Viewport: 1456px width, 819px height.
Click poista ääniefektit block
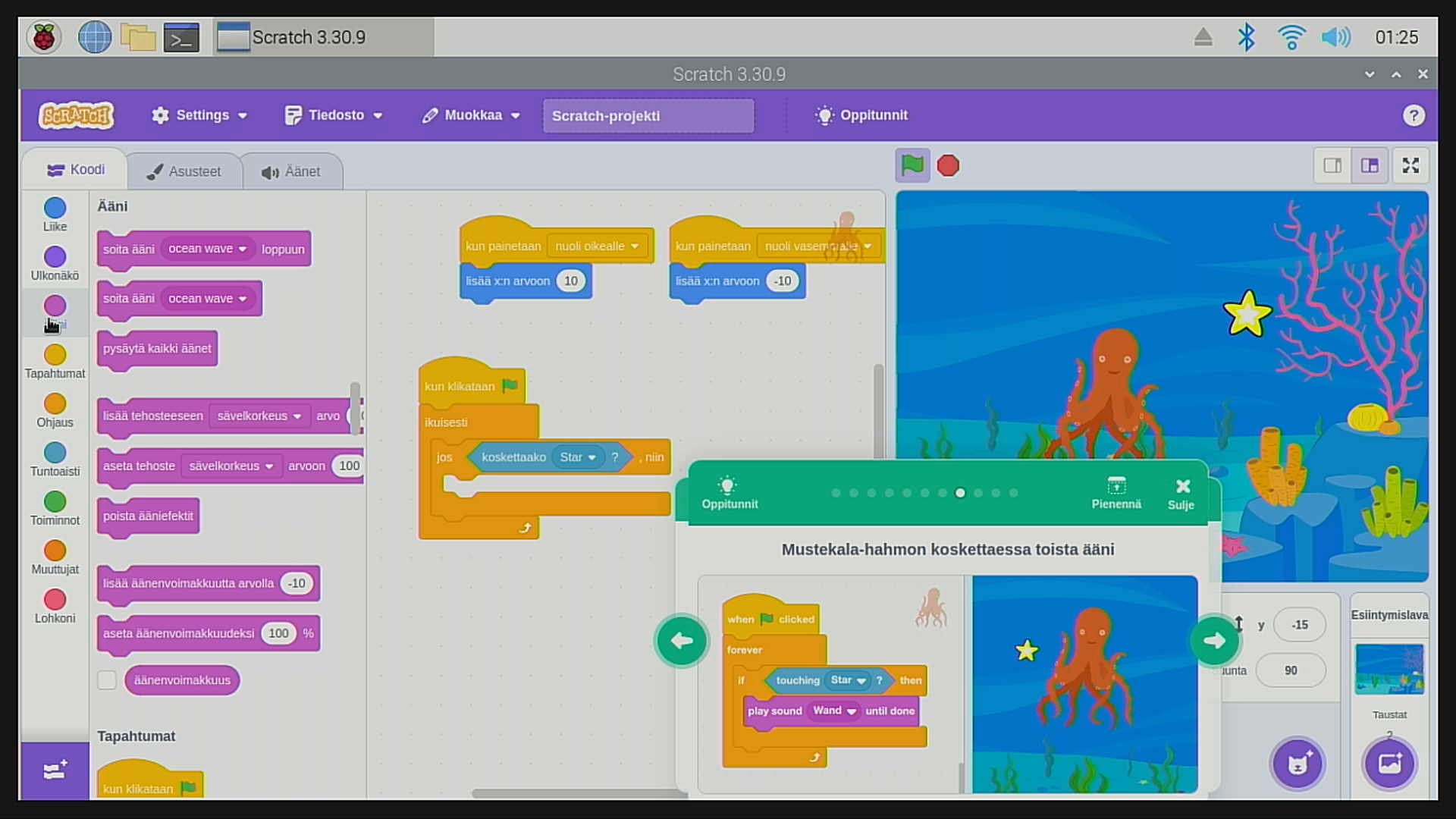coord(149,517)
